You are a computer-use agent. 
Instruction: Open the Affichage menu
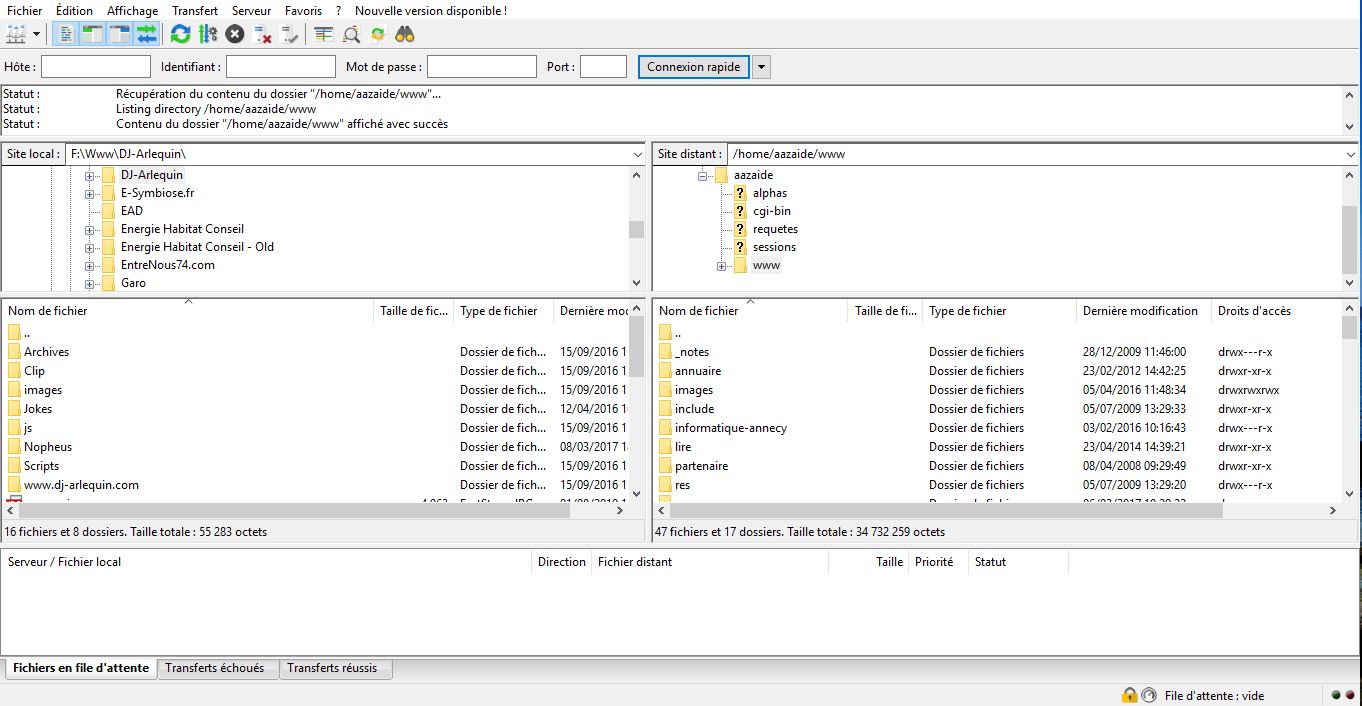(x=133, y=11)
